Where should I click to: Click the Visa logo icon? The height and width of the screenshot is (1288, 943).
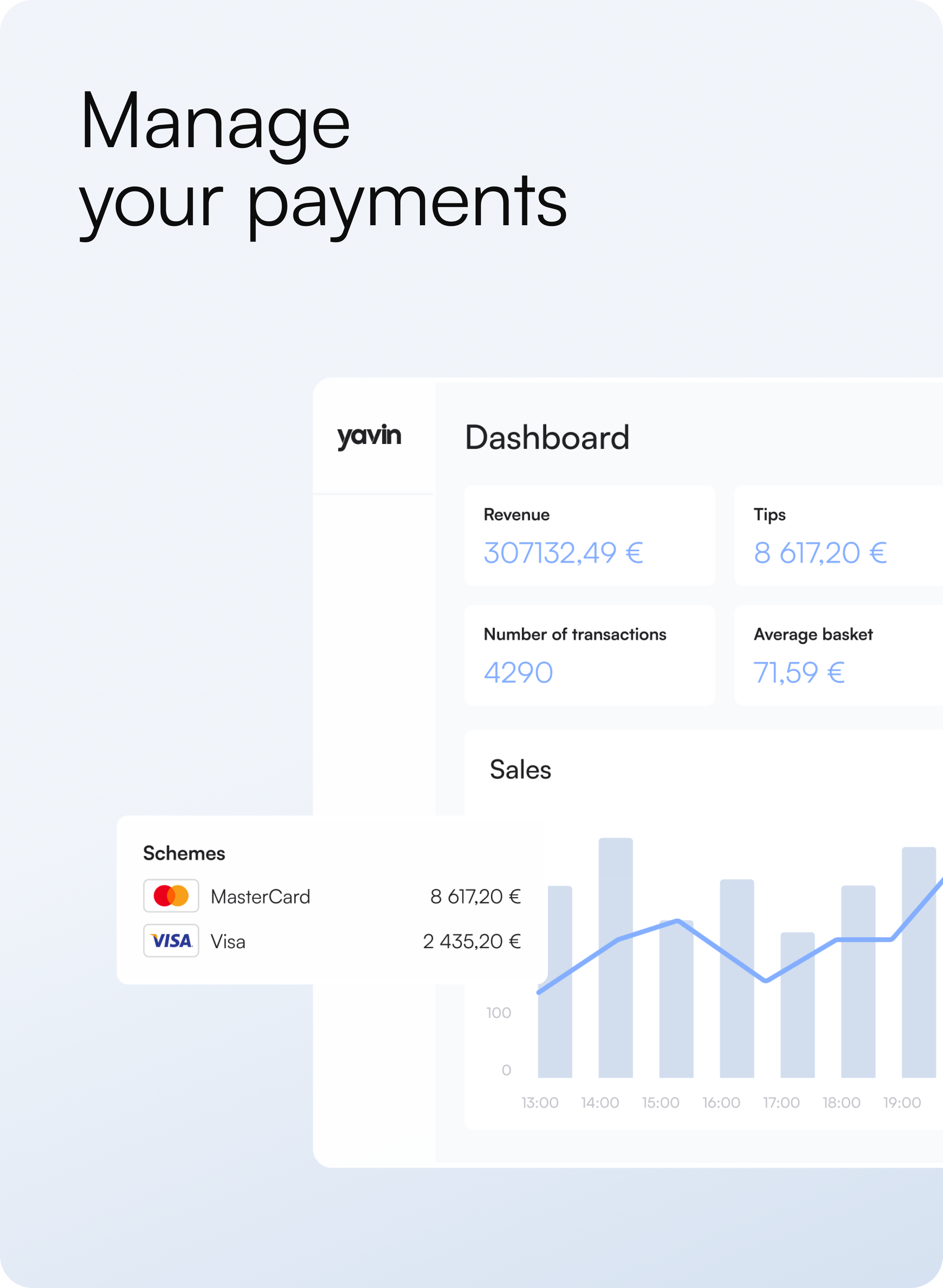[171, 940]
